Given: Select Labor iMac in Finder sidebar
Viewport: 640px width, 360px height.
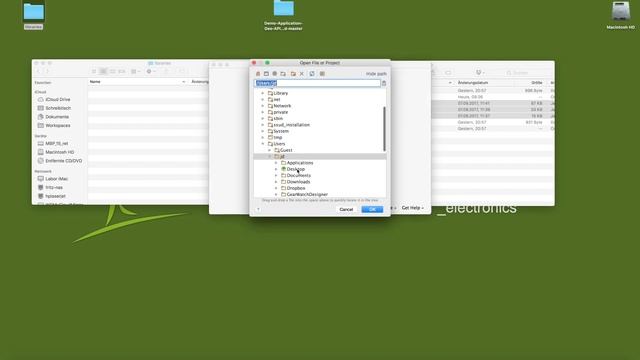Looking at the screenshot, I should click(53, 179).
